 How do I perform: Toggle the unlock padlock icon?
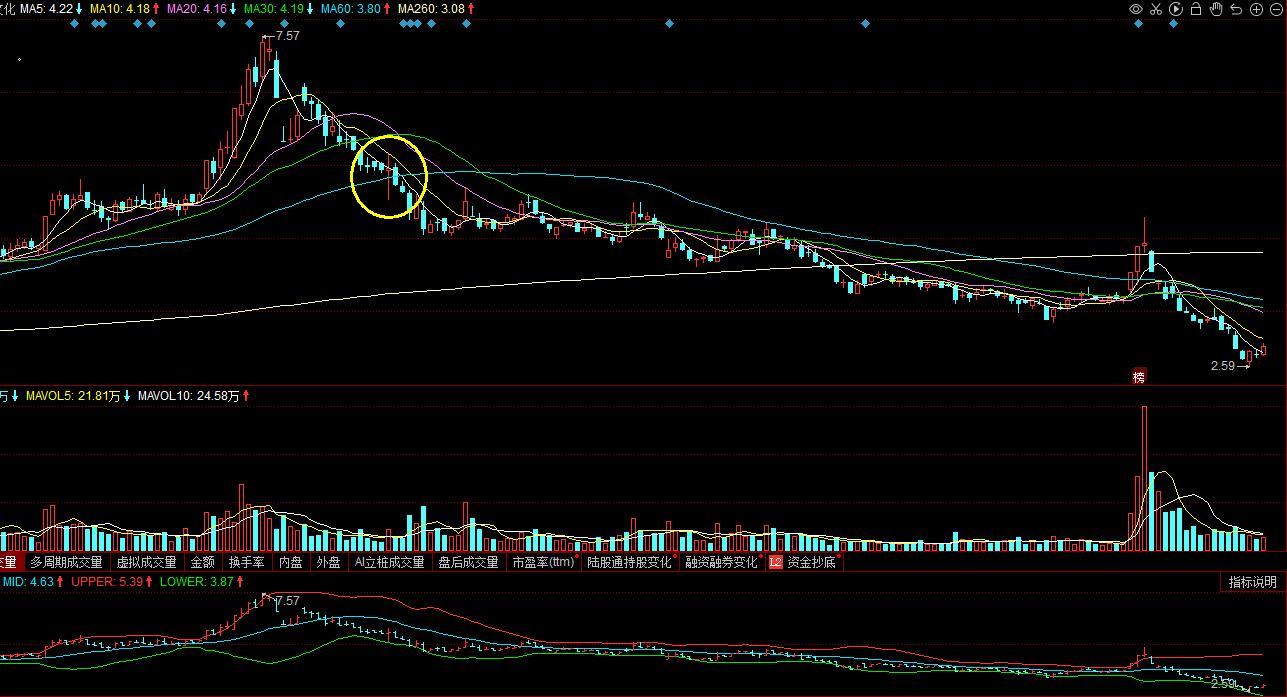(1196, 9)
